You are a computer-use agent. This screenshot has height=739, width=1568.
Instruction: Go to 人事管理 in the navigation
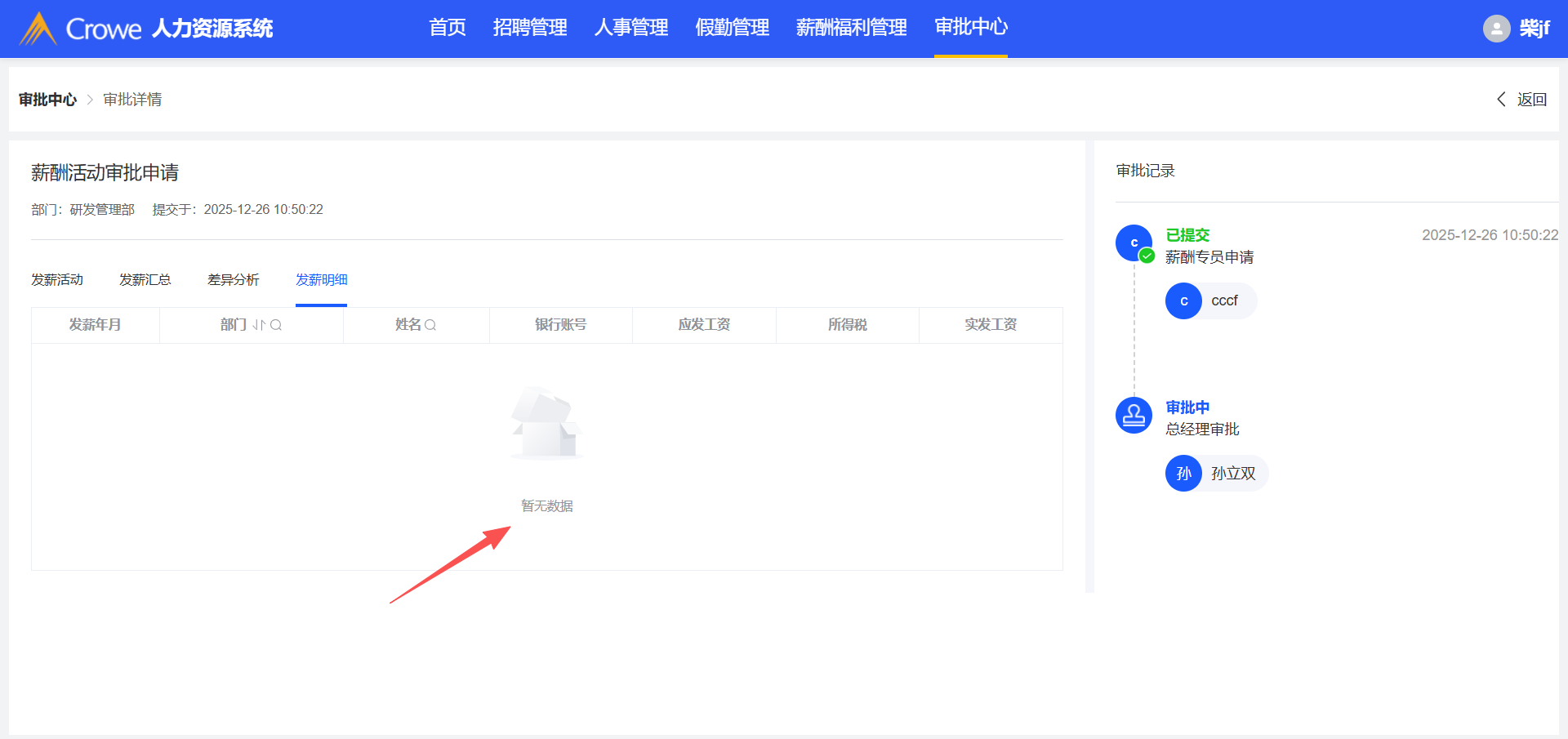click(631, 28)
